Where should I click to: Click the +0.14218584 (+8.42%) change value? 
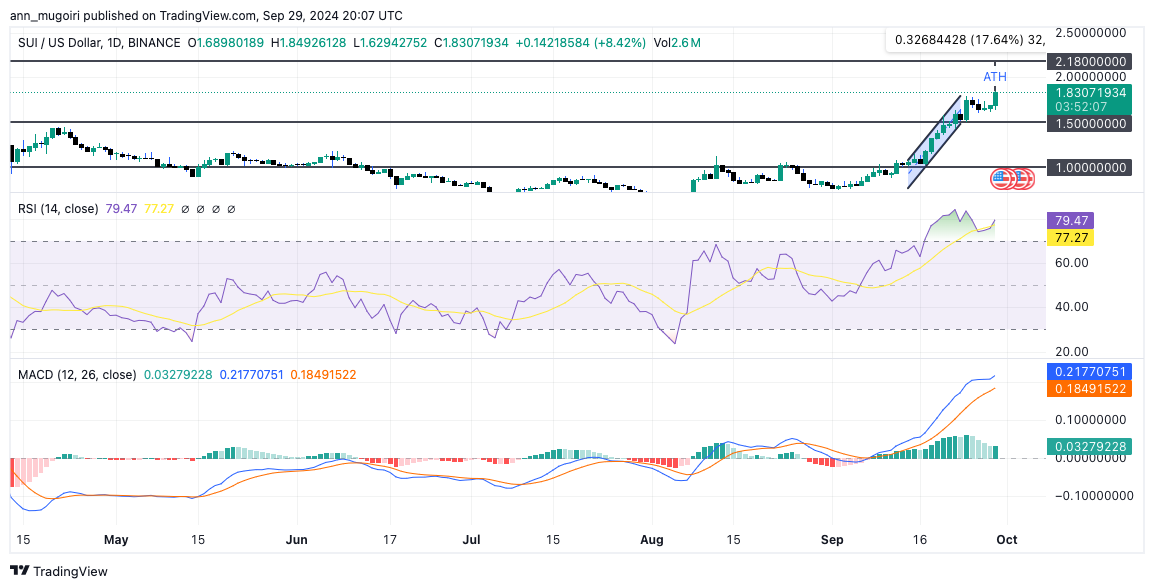[581, 43]
